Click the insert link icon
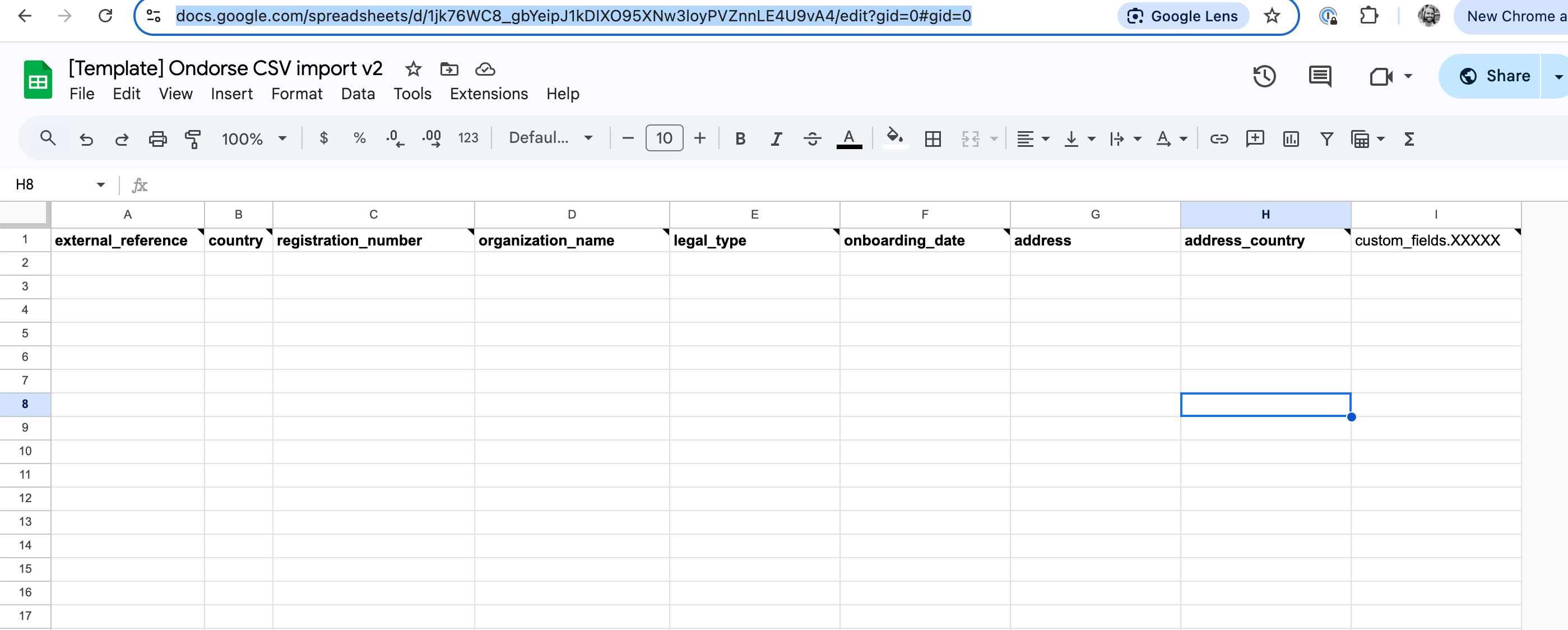The image size is (1568, 630). [1219, 139]
